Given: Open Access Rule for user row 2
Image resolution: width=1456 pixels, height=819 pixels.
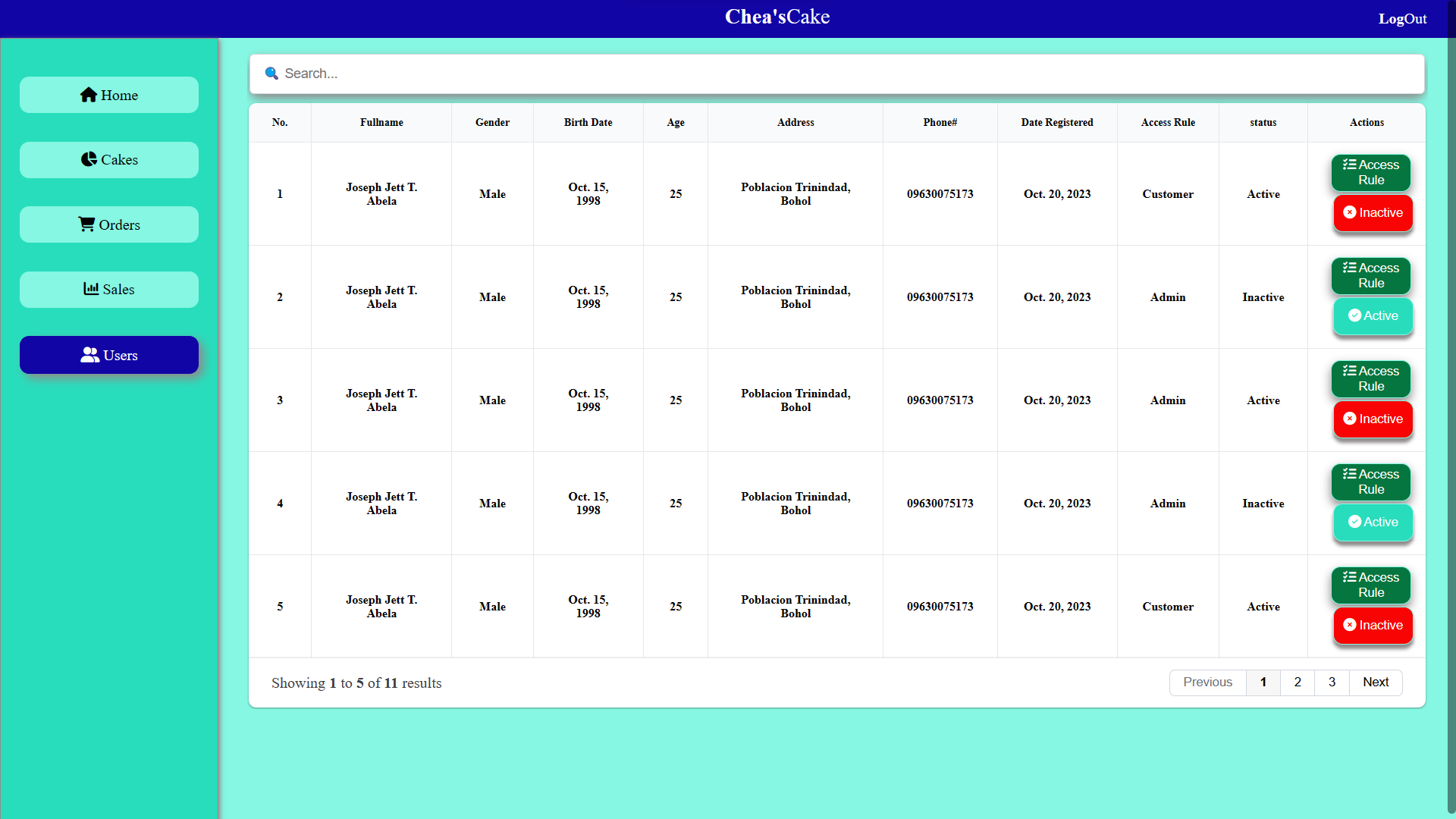Looking at the screenshot, I should point(1371,276).
